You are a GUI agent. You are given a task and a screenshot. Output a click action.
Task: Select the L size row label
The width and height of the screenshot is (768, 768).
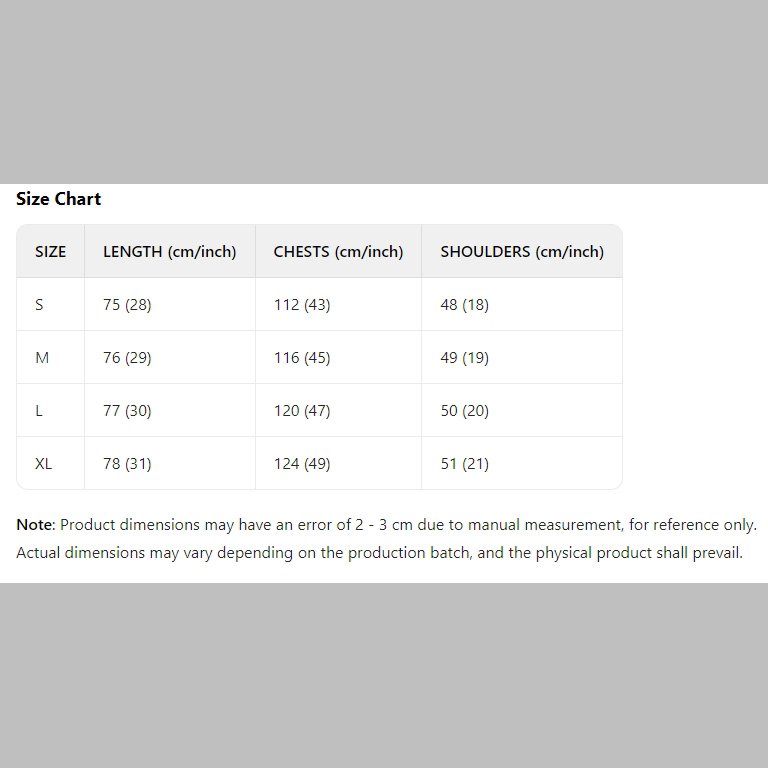click(39, 411)
